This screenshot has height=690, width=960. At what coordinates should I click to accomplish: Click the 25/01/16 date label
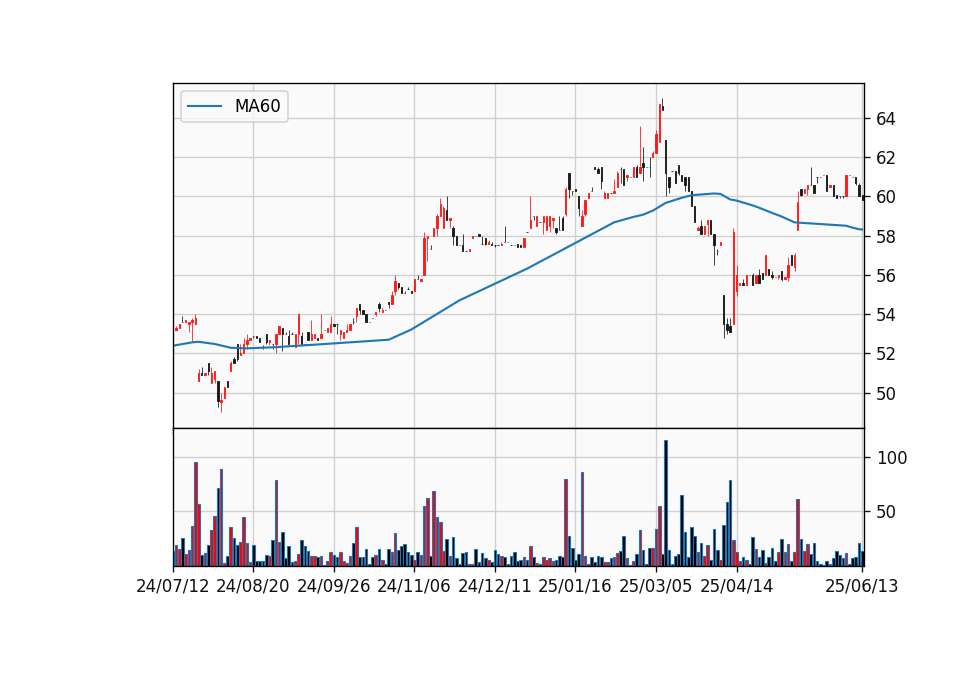[x=575, y=586]
